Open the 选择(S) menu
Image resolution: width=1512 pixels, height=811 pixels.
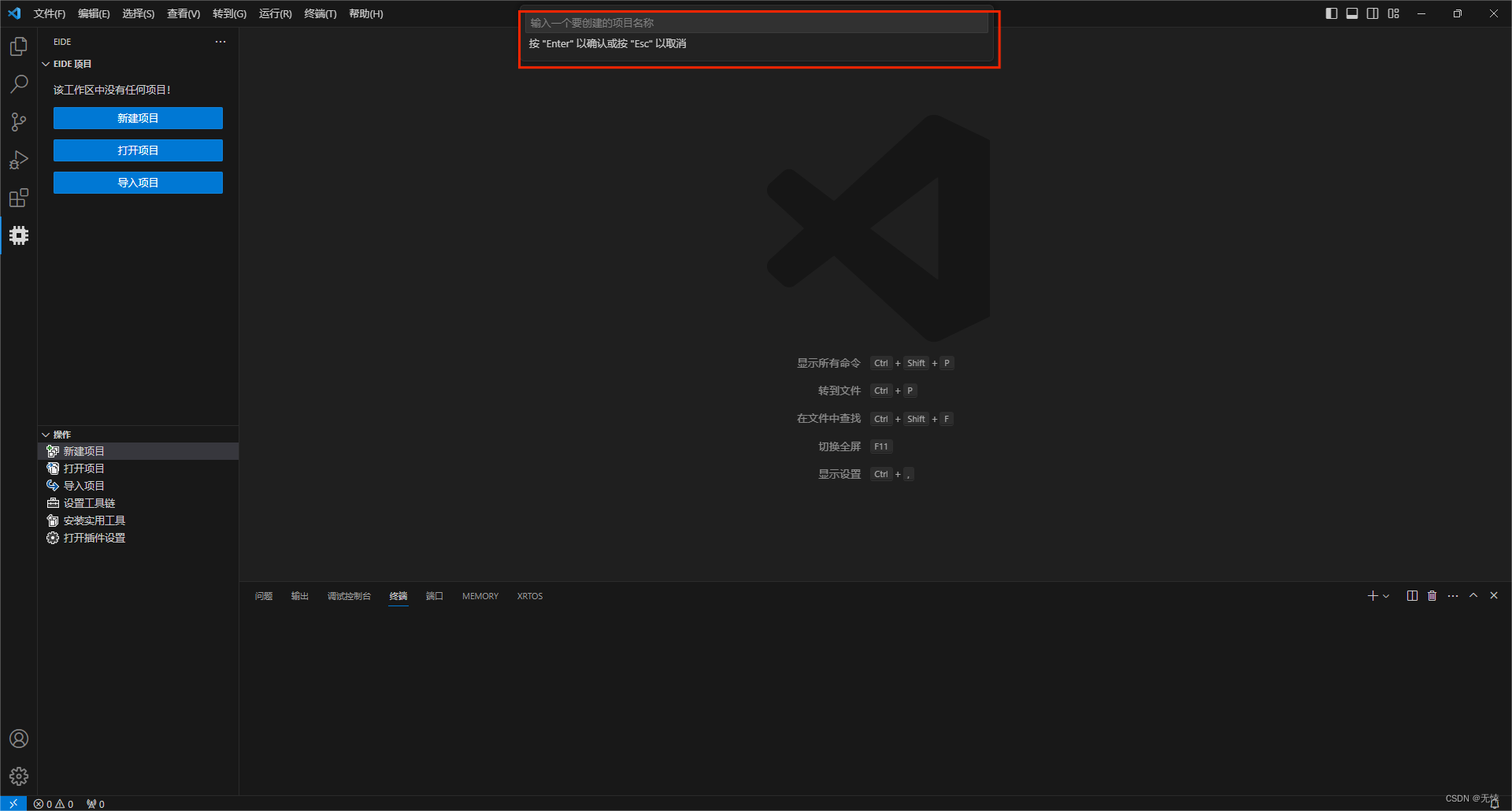click(138, 13)
